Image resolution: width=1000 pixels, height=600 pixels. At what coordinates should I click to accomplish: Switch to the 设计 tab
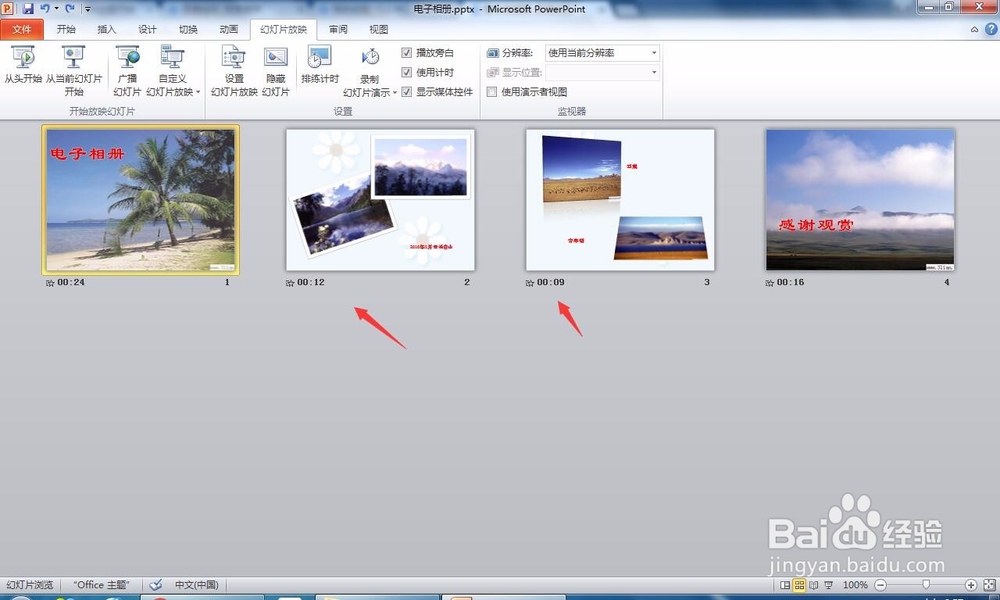coord(147,29)
